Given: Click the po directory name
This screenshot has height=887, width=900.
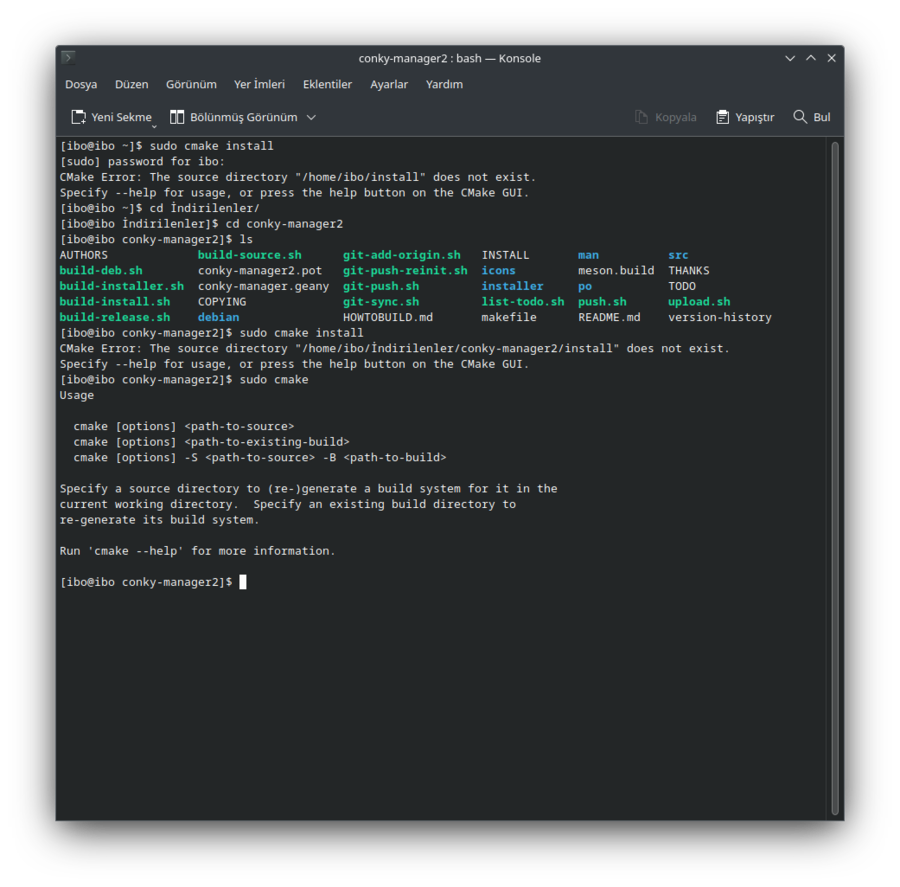Looking at the screenshot, I should [585, 286].
